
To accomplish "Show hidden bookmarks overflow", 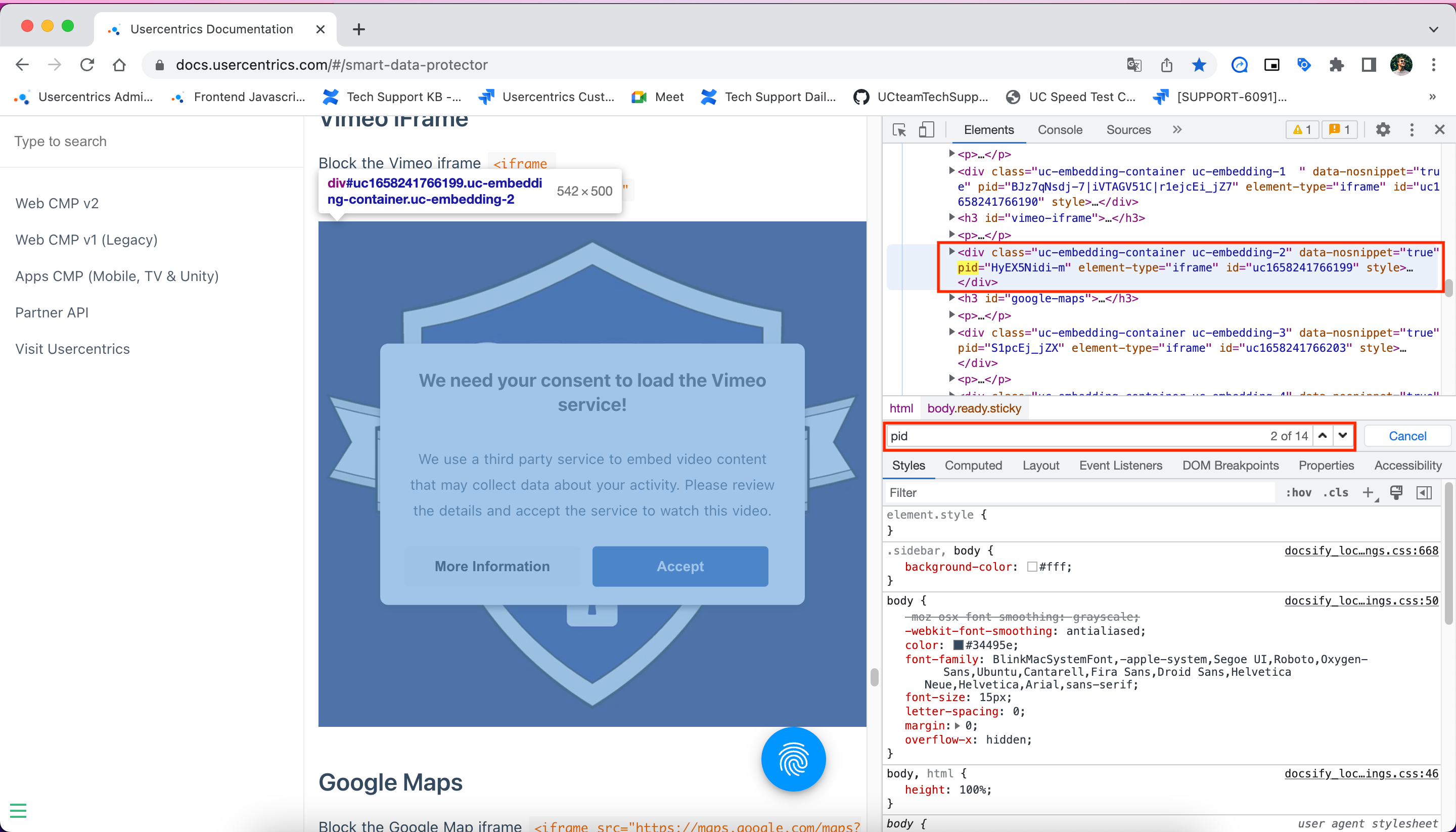I will pyautogui.click(x=1433, y=97).
